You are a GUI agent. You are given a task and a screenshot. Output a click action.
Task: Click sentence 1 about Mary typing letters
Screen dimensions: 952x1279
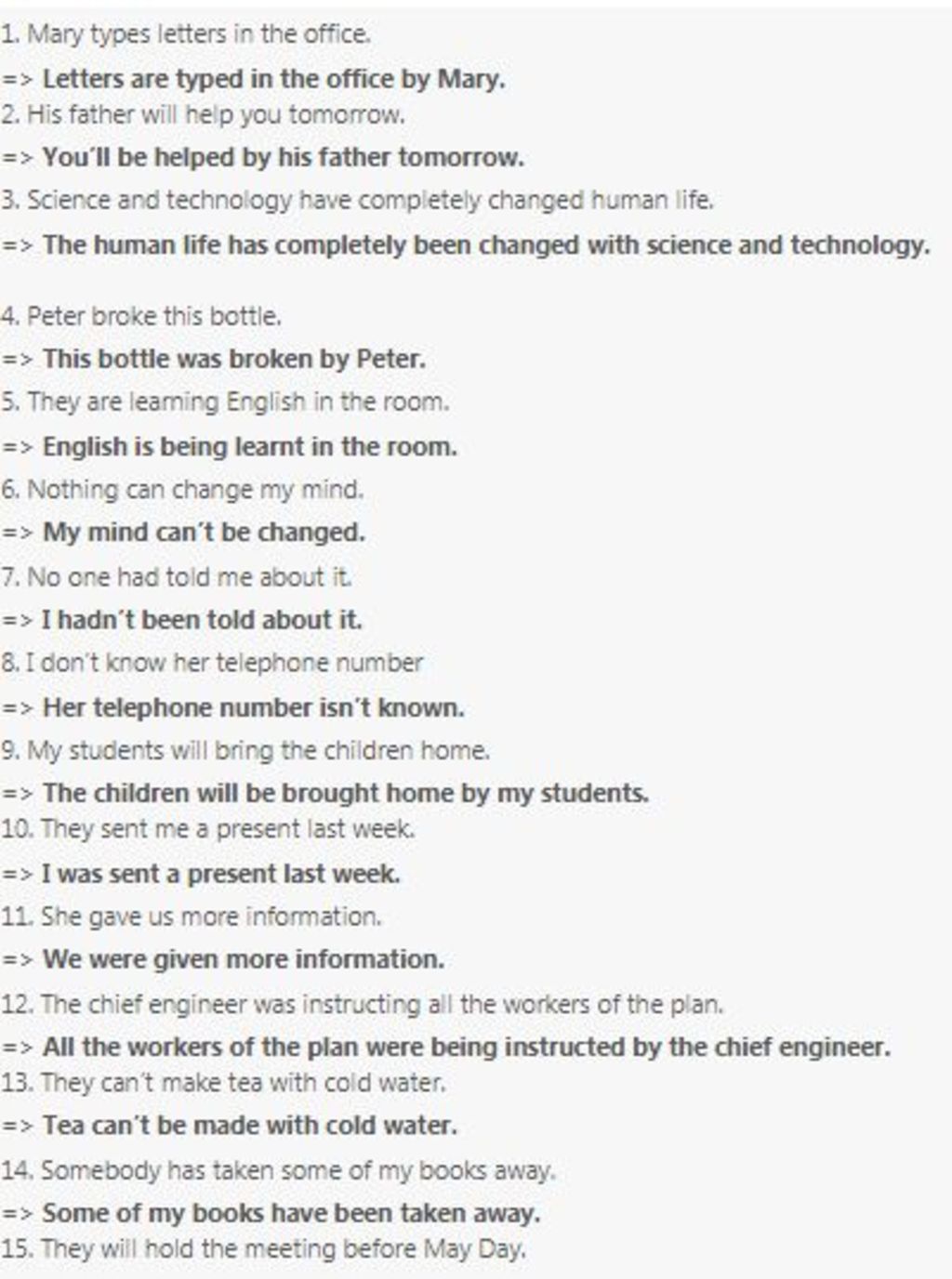pyautogui.click(x=186, y=35)
